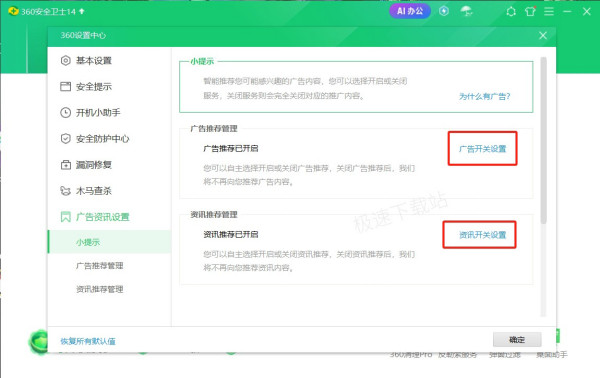Open 开机小助手 settings section
Viewport: 600px width, 378px height.
tap(98, 112)
